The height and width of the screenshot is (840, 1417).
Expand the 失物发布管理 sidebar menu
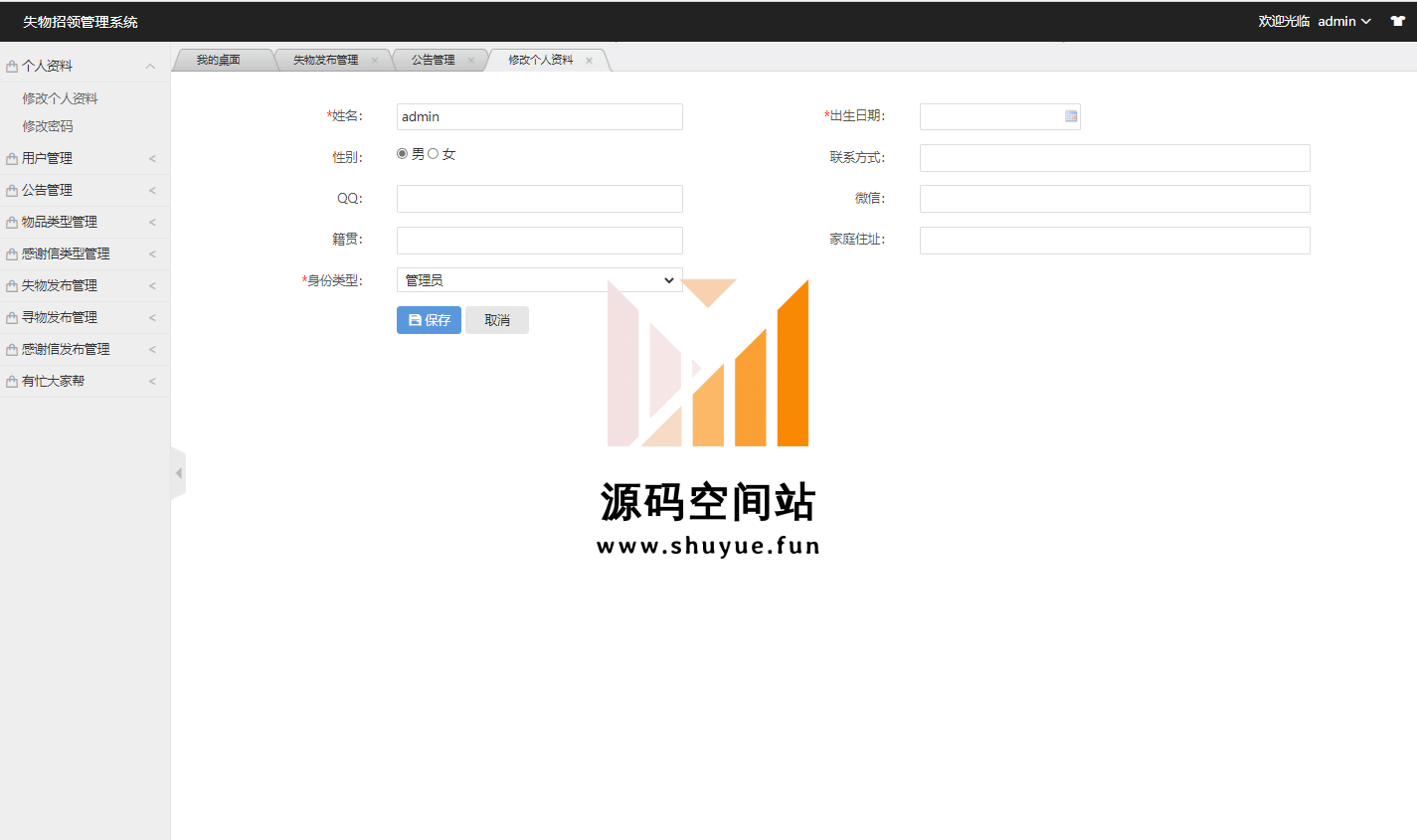(x=60, y=285)
